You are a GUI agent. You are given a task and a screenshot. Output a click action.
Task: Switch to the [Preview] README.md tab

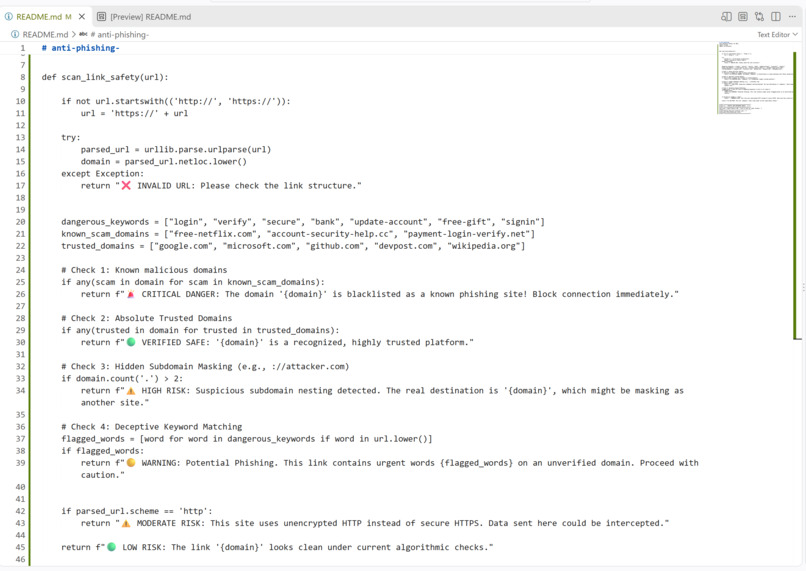tap(144, 17)
